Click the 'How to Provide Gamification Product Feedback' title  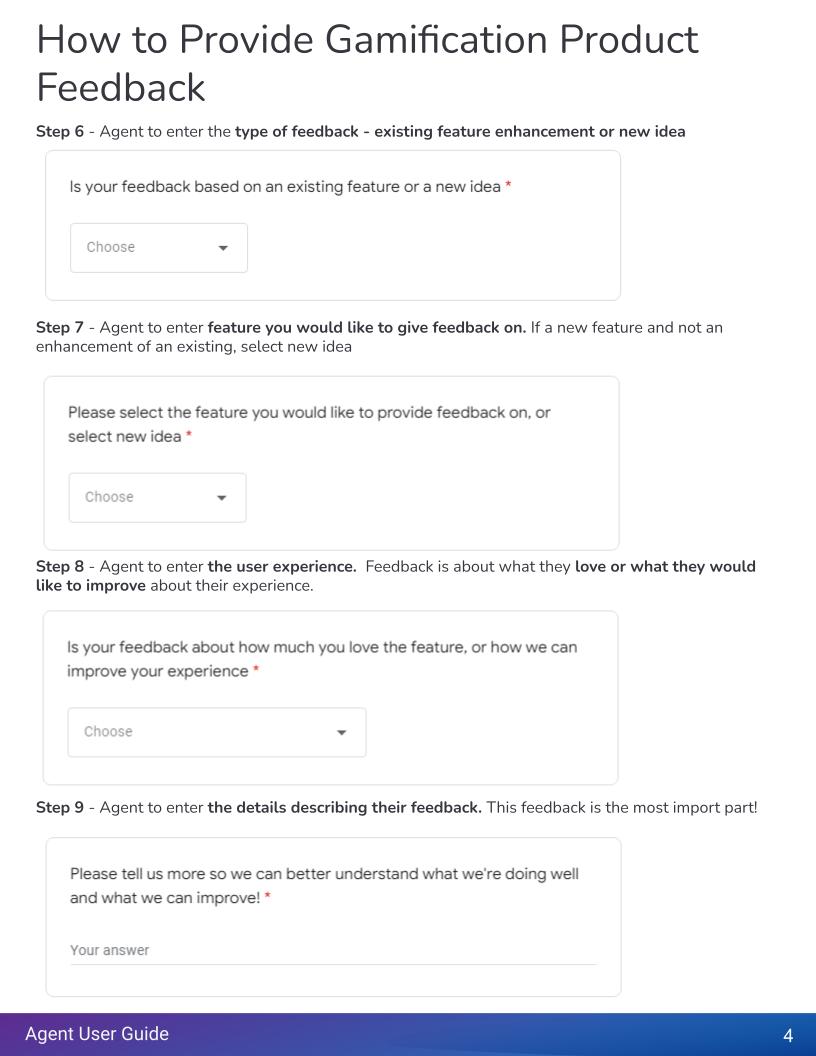(367, 62)
